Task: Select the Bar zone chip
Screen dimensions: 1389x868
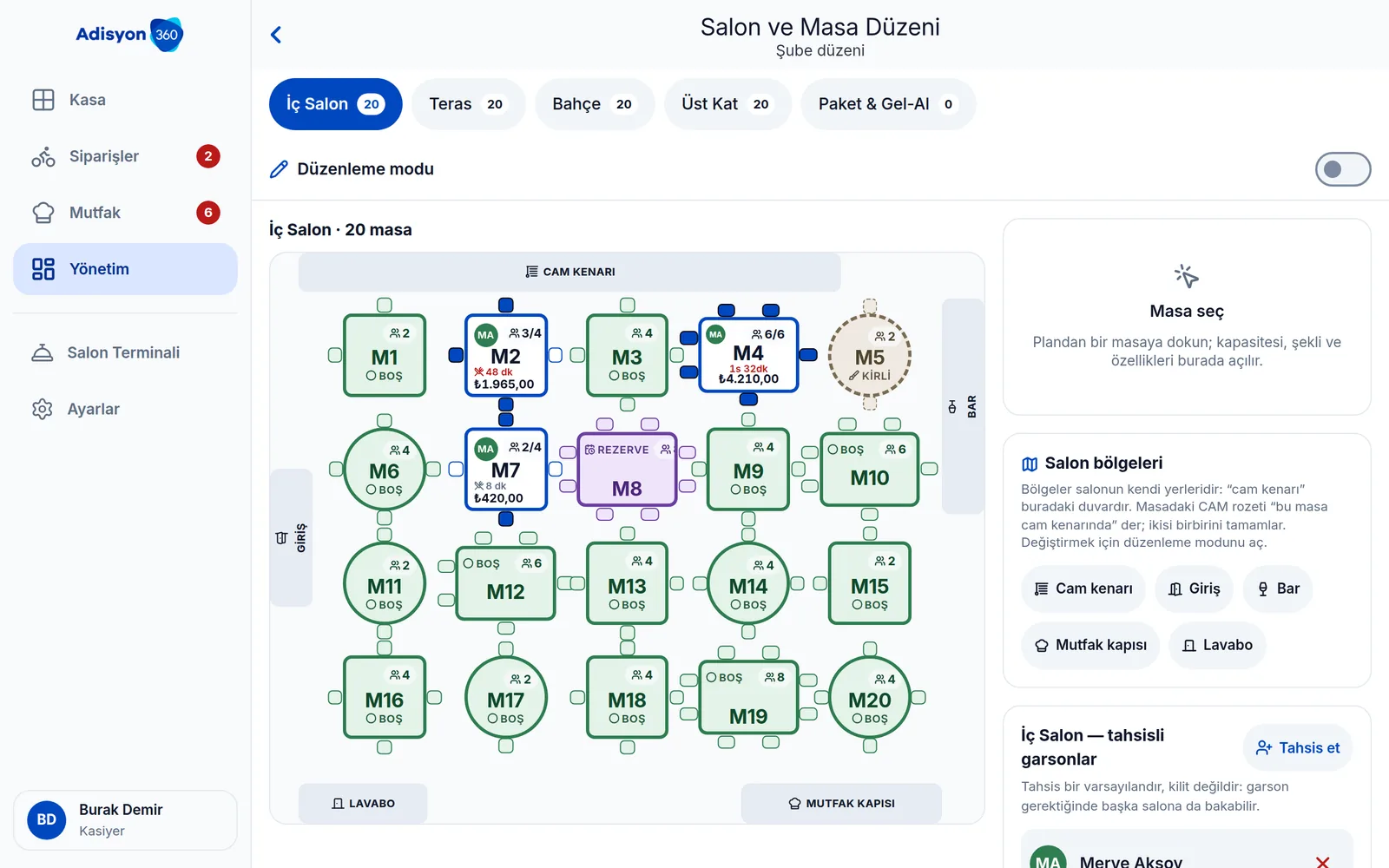Action: click(x=1278, y=589)
